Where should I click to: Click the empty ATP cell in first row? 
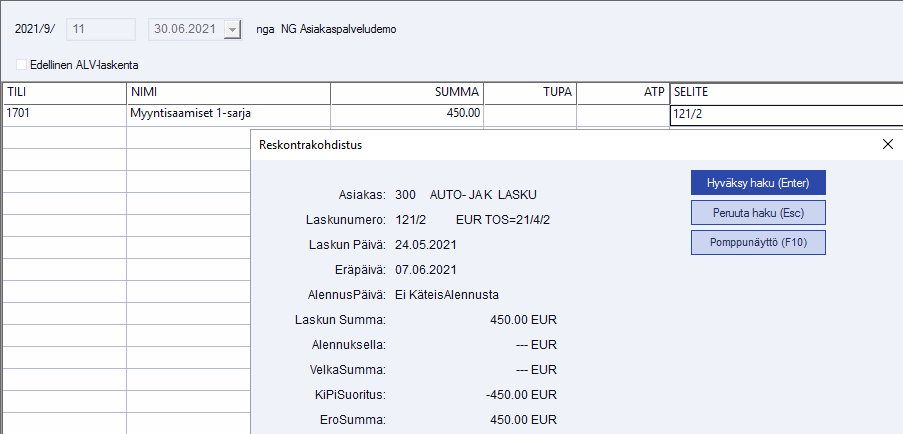[x=622, y=114]
